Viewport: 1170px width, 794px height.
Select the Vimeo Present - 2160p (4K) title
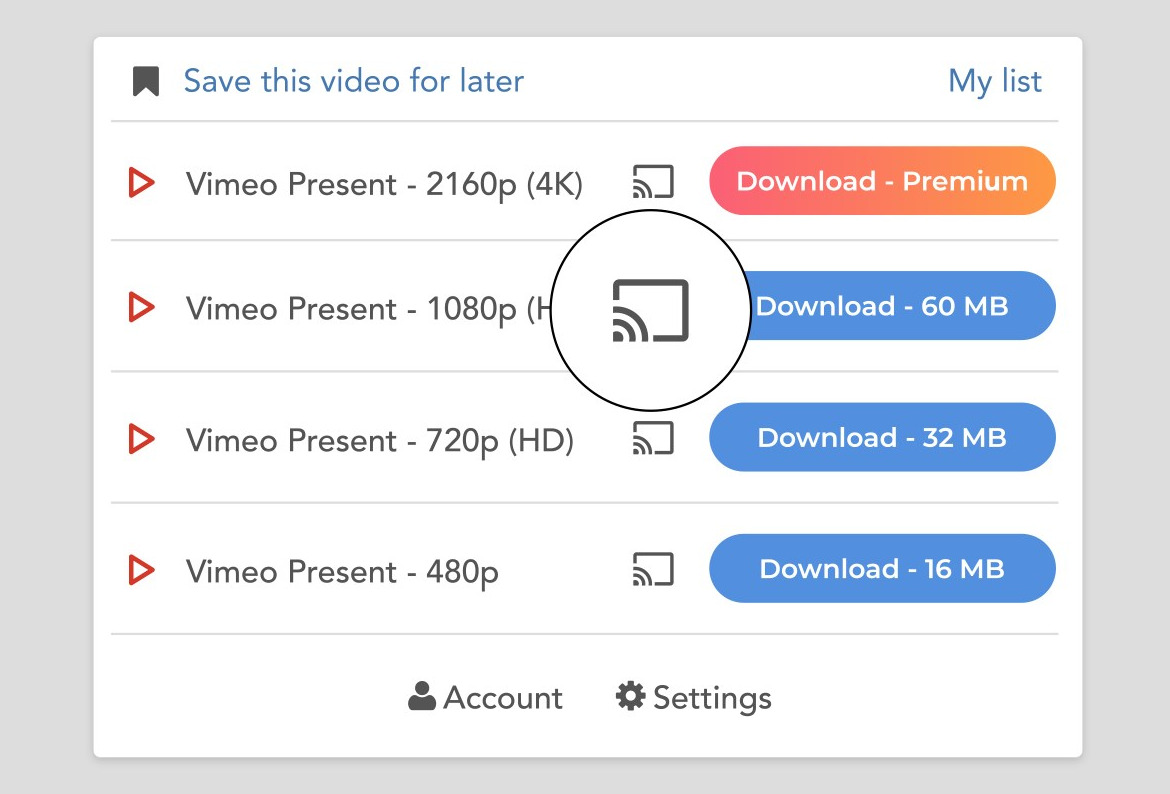(384, 184)
